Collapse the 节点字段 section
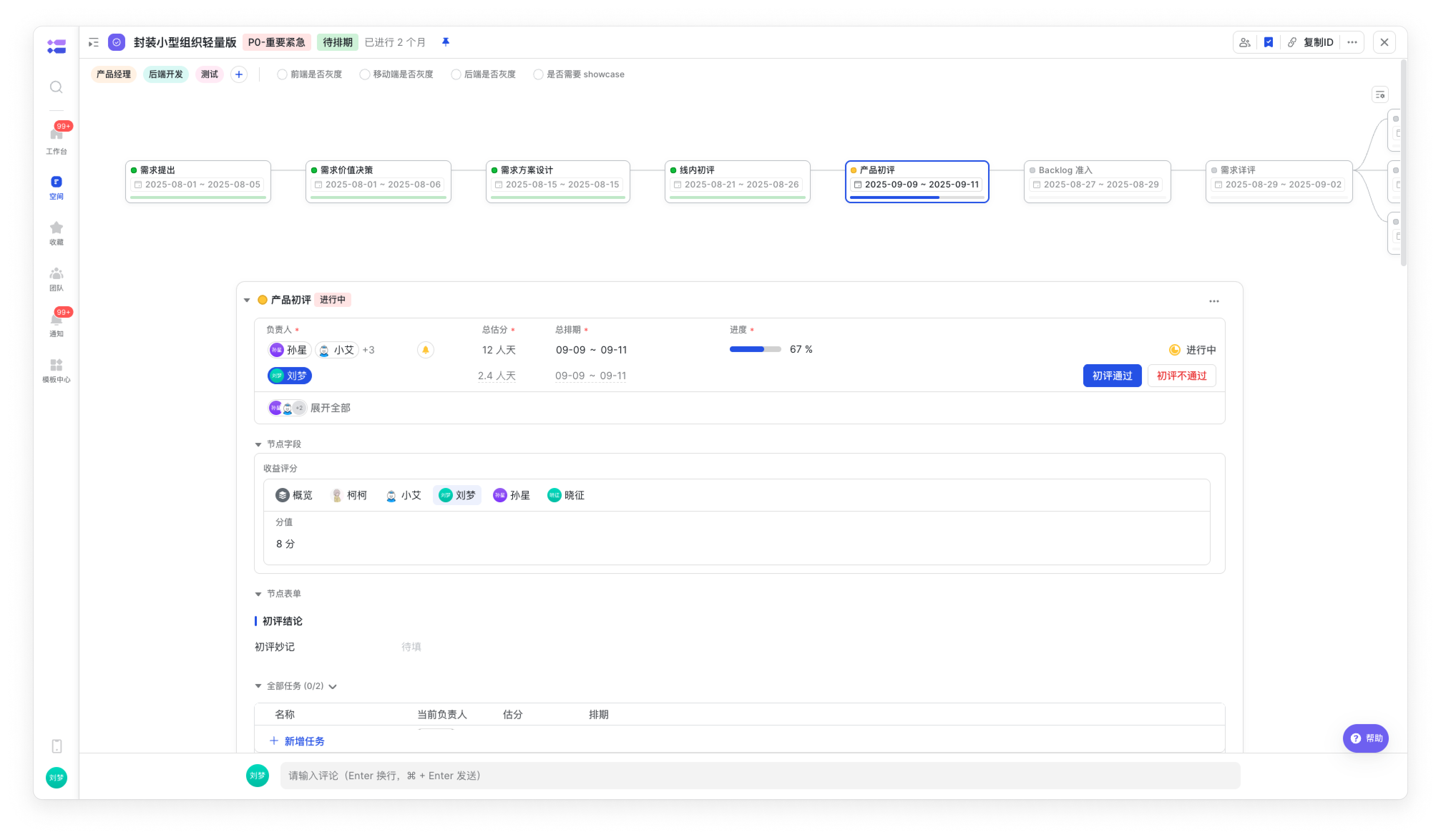Viewport: 1441px width, 840px height. click(258, 444)
